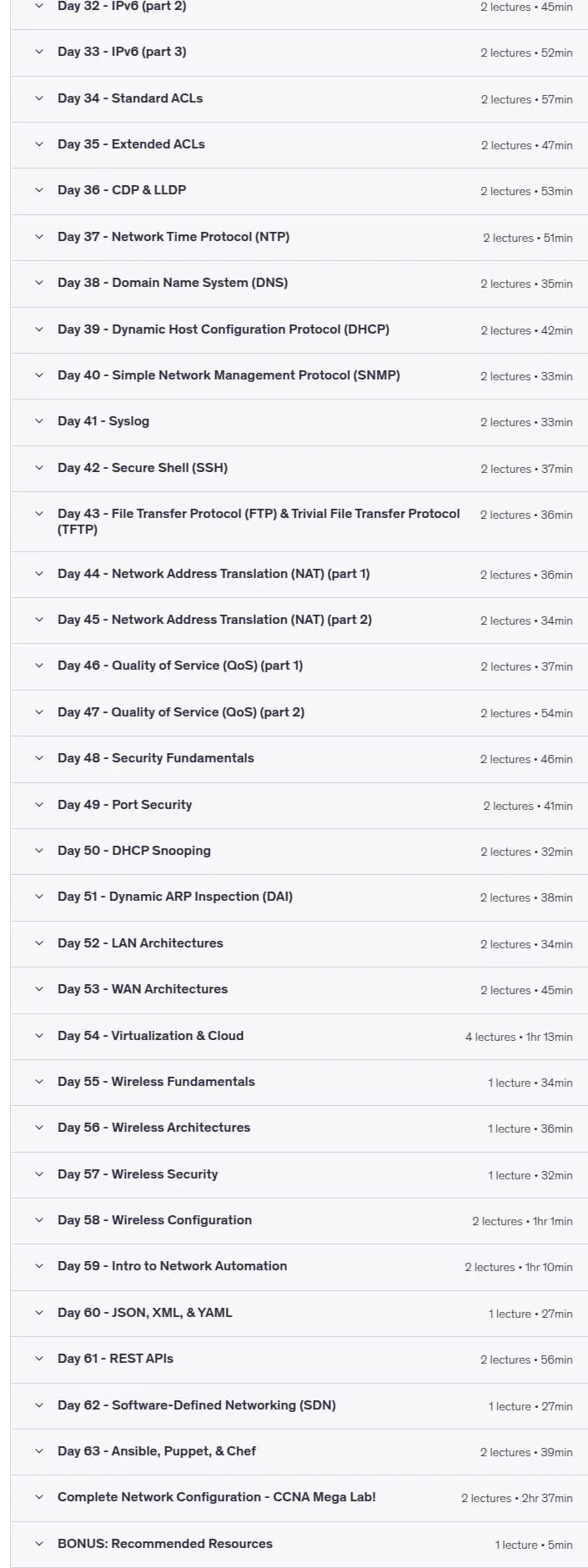Screen dimensions: 588x1568
Task: Open Day 39 Dynamic Host Configuration Protocol title
Action: pyautogui.click(x=224, y=329)
